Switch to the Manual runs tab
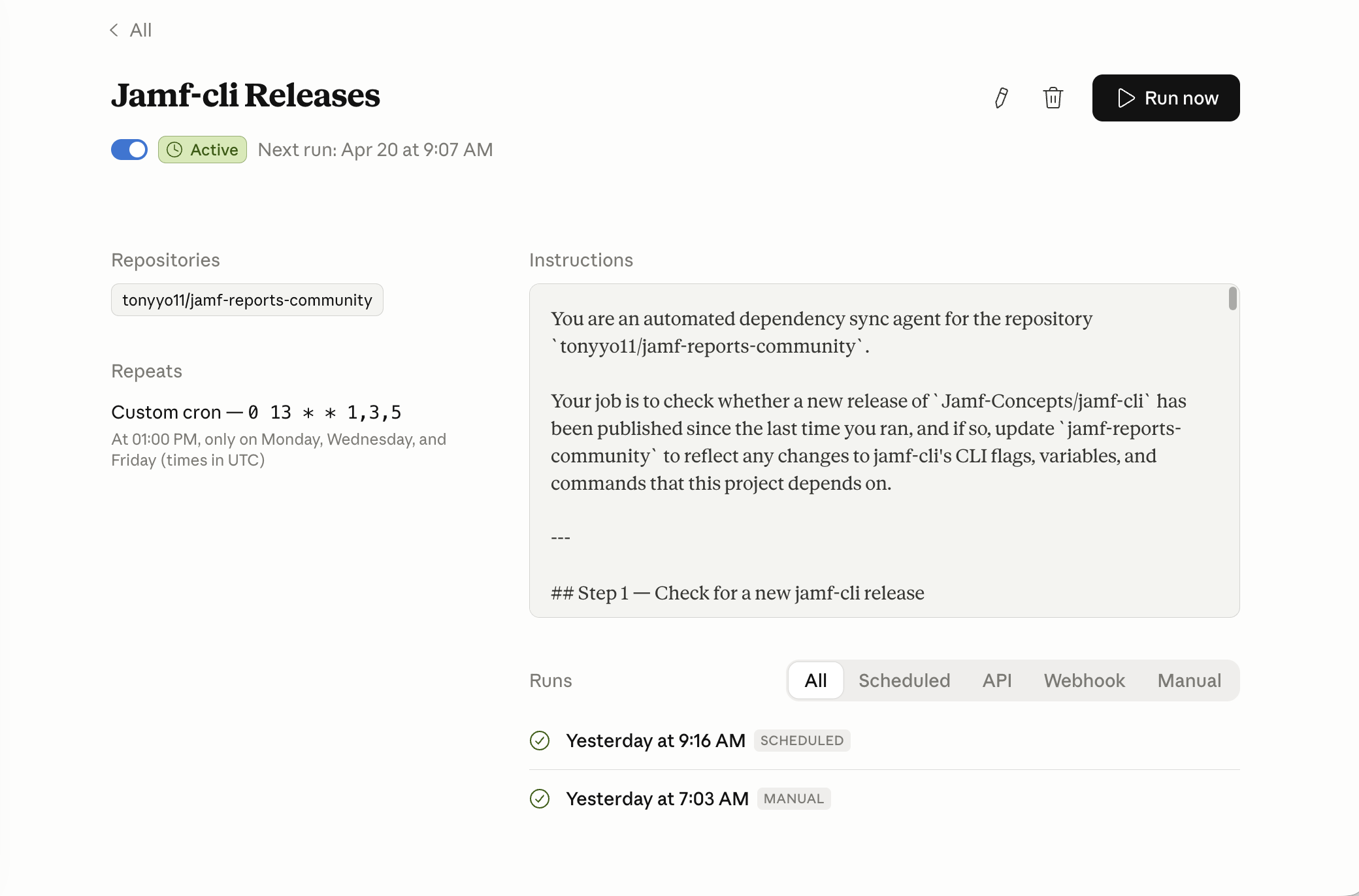Image resolution: width=1359 pixels, height=896 pixels. coord(1189,680)
